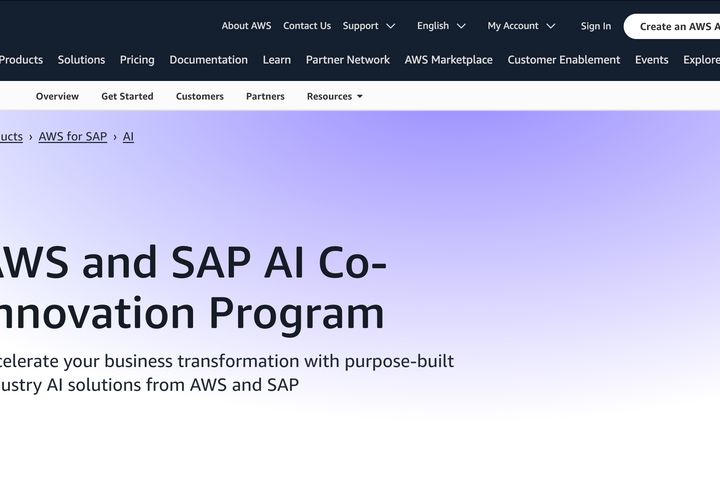Open the Solutions menu
The image size is (720, 480).
(x=81, y=60)
